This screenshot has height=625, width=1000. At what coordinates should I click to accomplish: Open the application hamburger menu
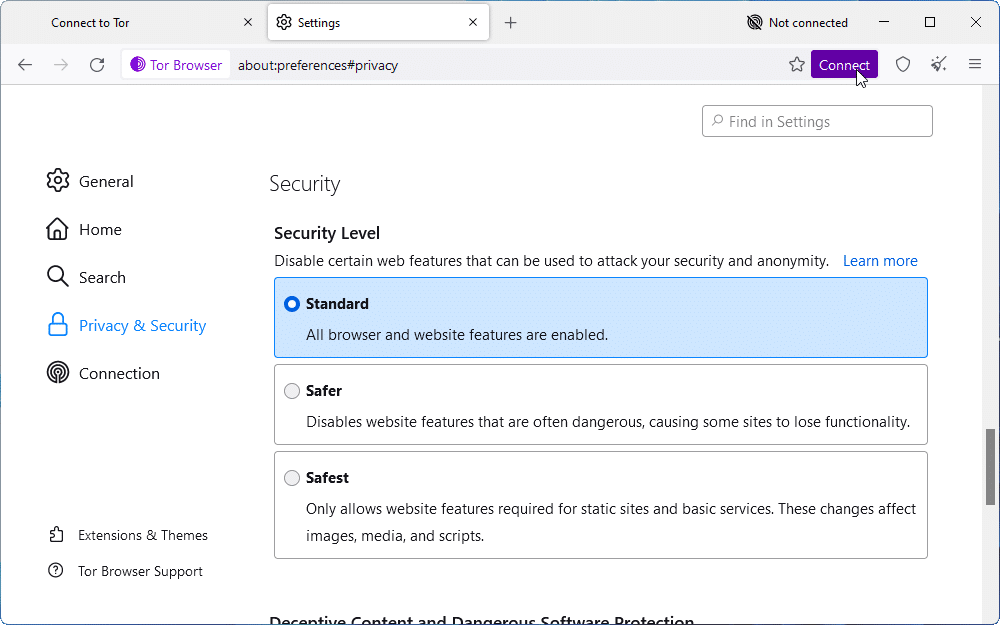[974, 63]
